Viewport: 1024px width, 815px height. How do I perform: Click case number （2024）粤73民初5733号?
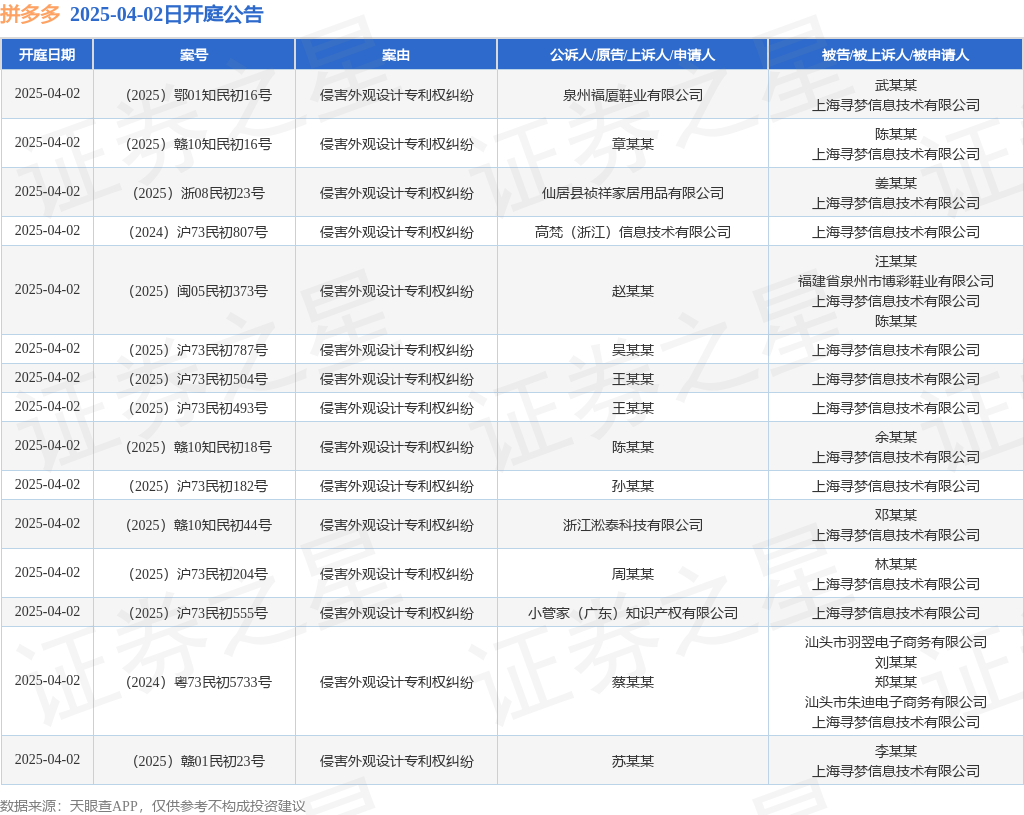[199, 682]
